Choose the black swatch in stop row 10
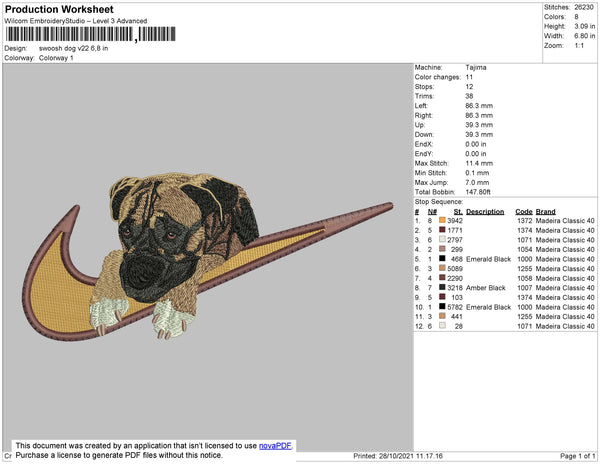The height and width of the screenshot is (464, 600). [442, 306]
